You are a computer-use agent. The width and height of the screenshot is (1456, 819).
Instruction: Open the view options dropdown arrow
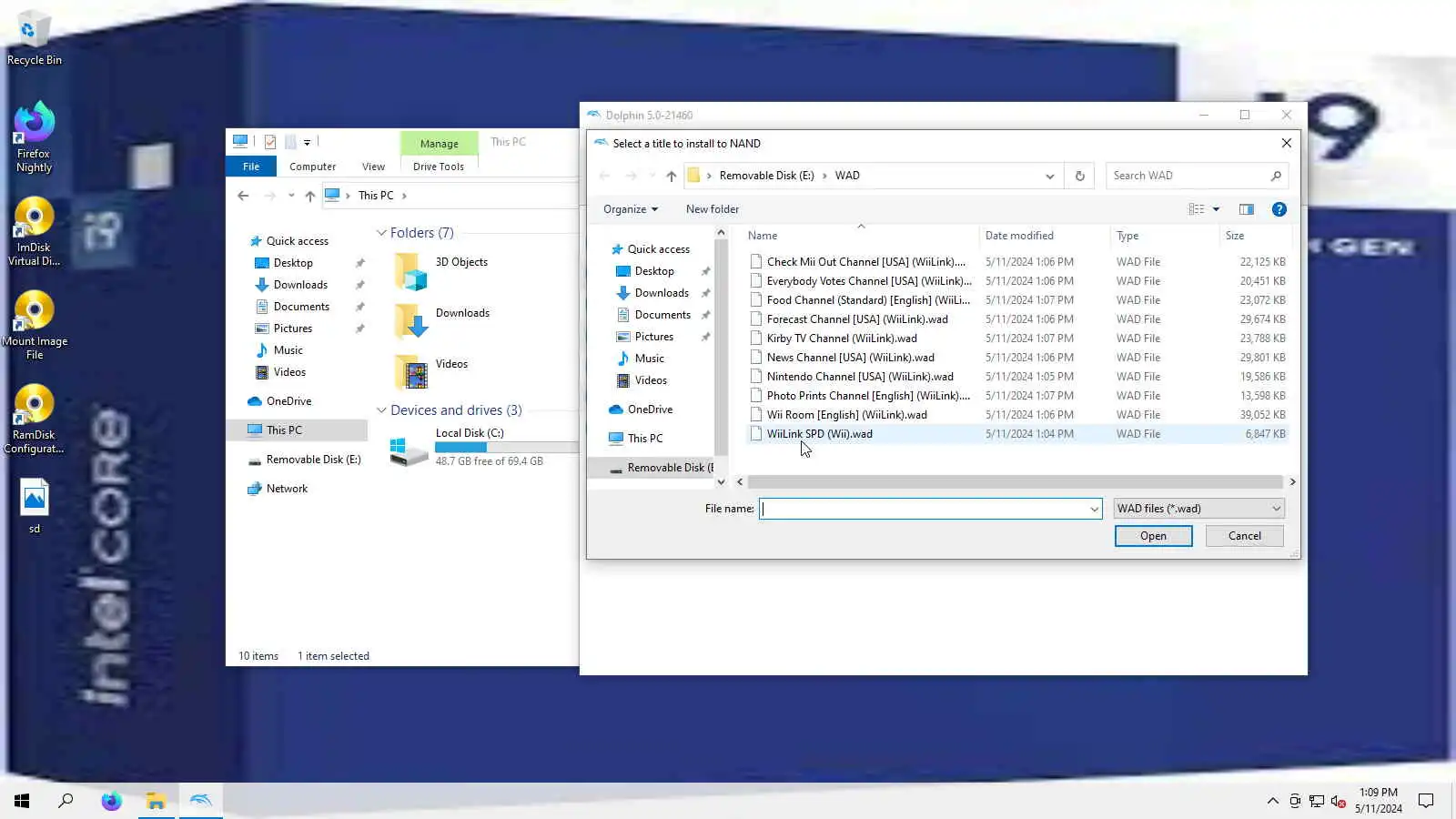(x=1216, y=209)
